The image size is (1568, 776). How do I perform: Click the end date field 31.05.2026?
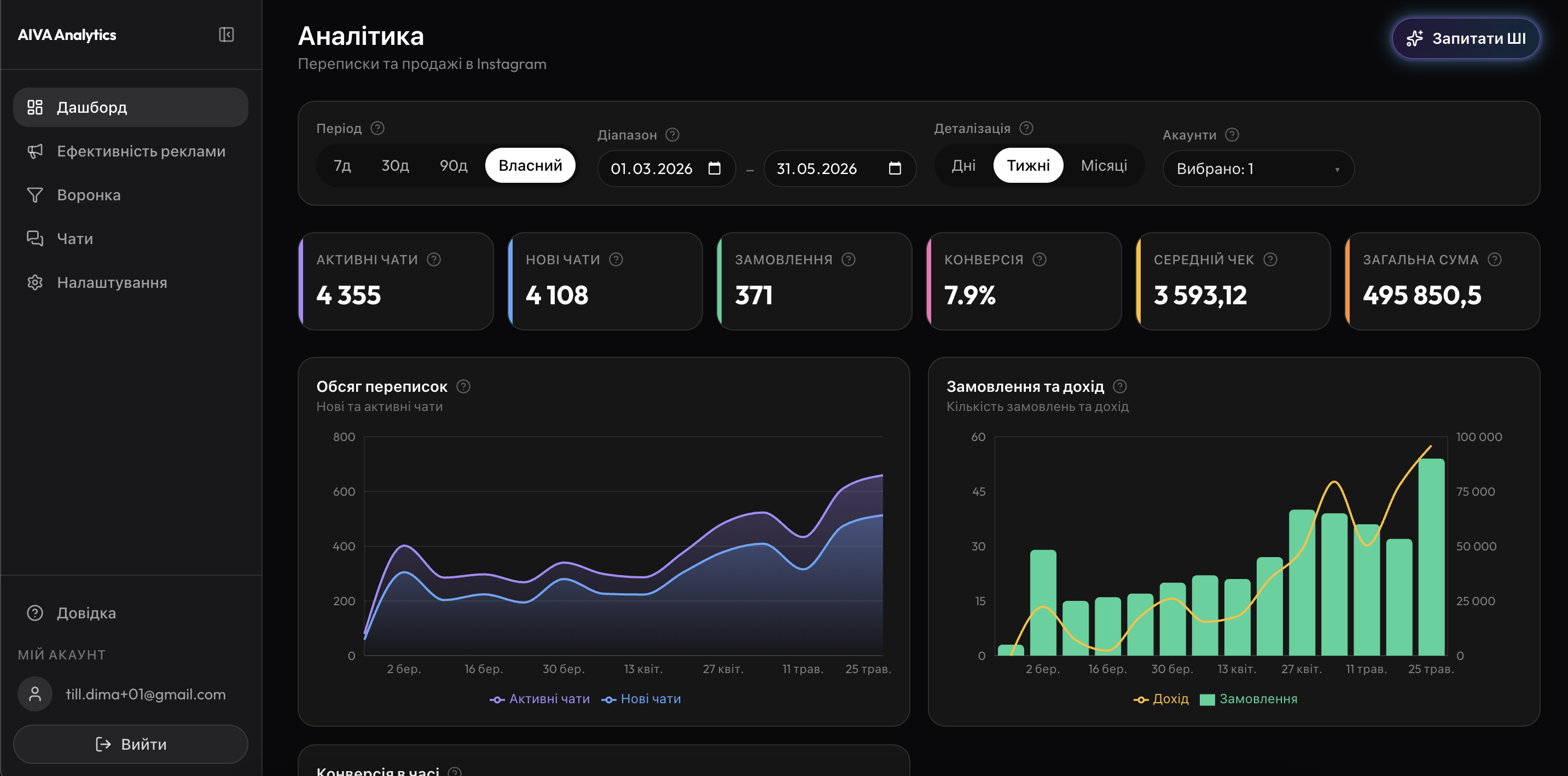(x=839, y=169)
